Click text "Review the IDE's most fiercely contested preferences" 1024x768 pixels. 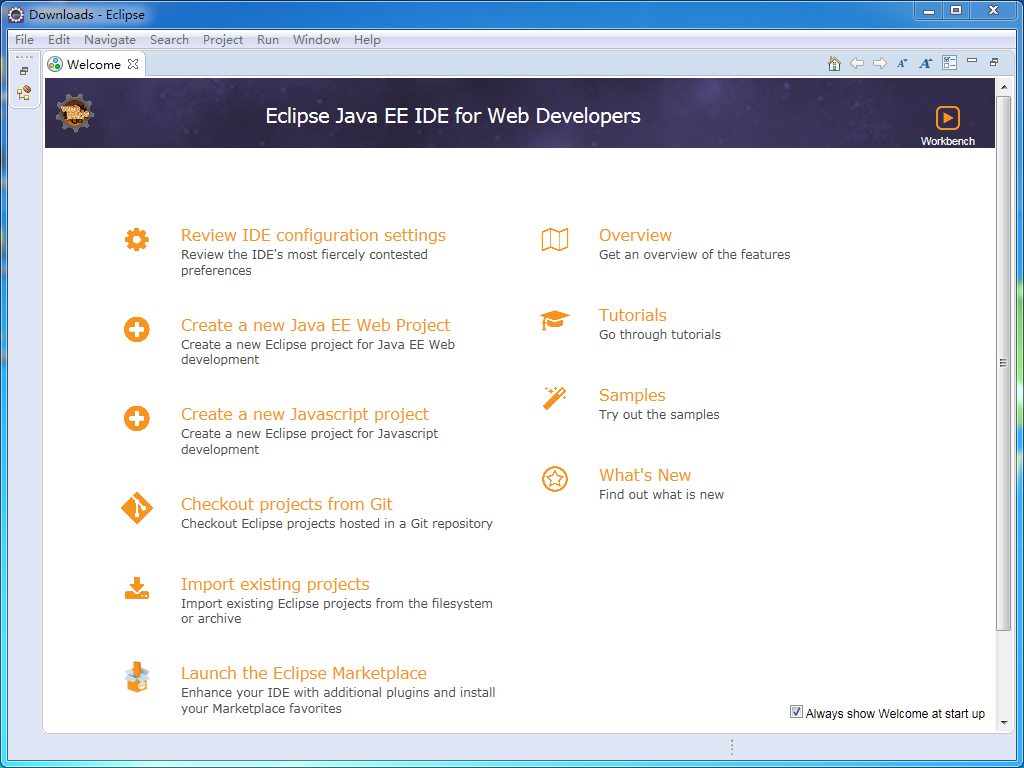pyautogui.click(x=304, y=263)
